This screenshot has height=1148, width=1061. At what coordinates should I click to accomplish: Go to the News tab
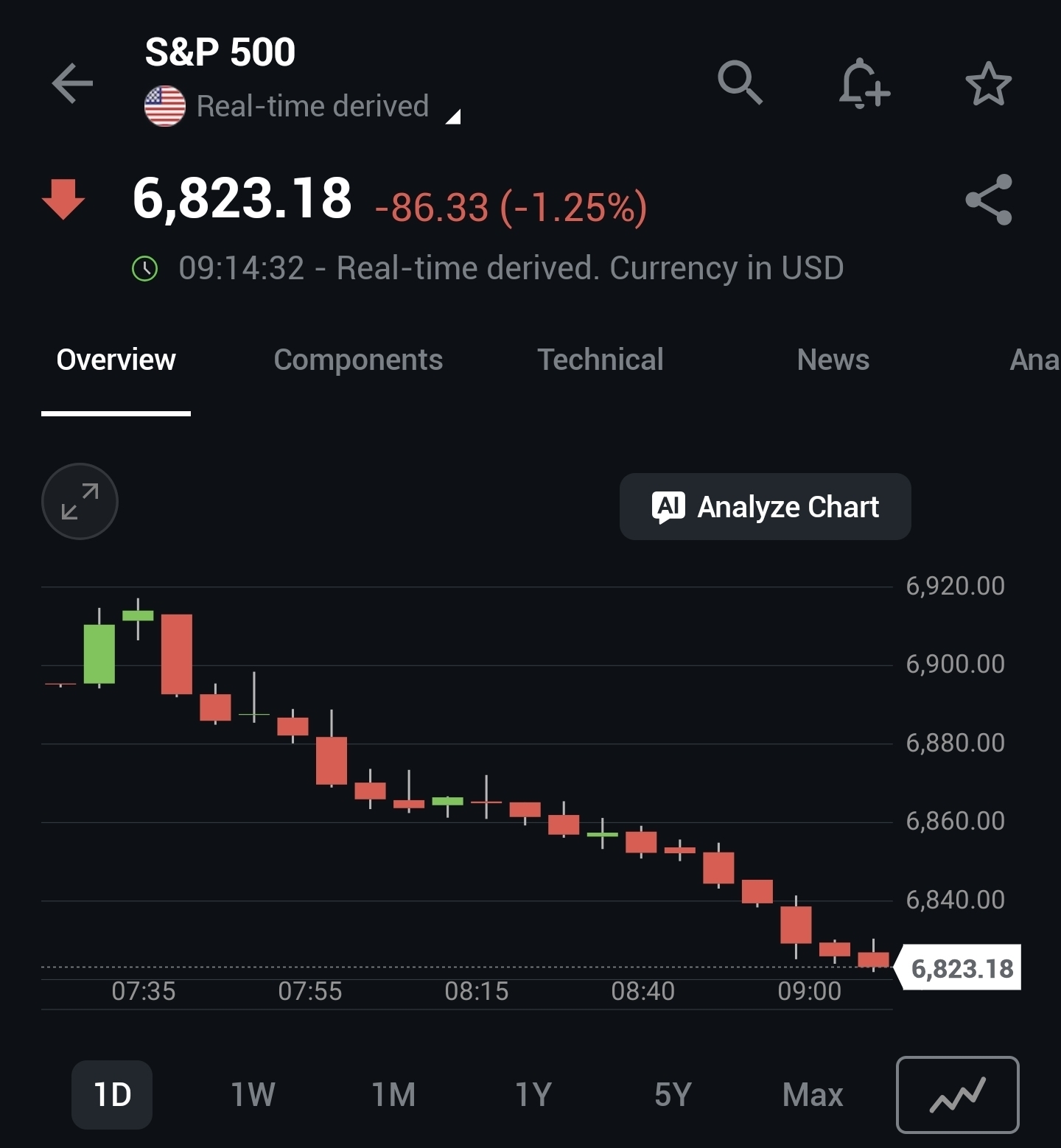click(x=833, y=360)
